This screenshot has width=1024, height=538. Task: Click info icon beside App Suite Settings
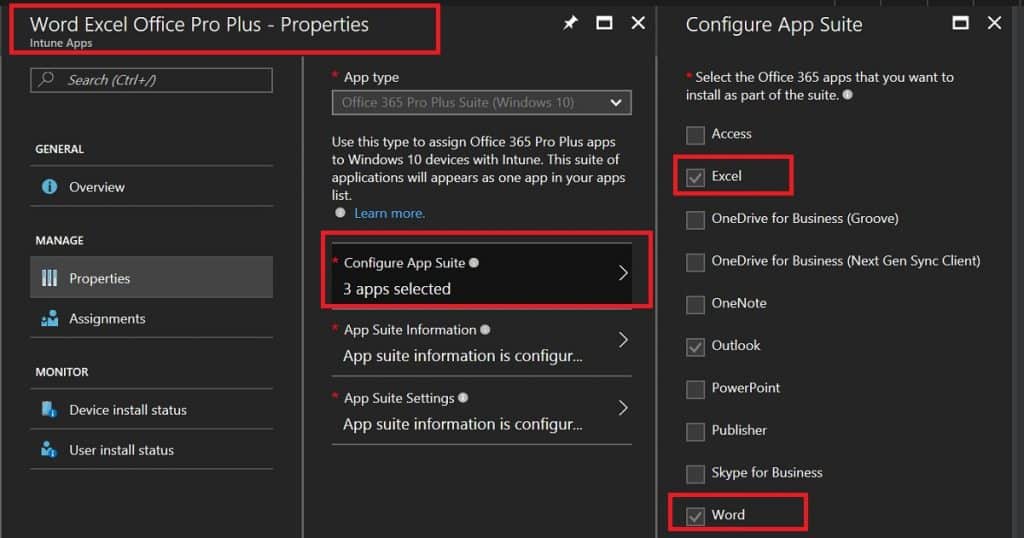[463, 398]
